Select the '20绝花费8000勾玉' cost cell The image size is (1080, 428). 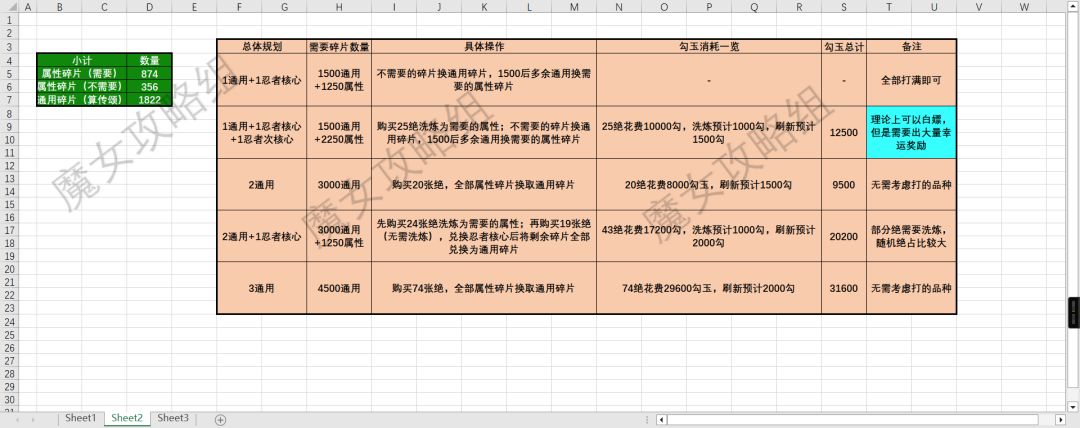709,185
